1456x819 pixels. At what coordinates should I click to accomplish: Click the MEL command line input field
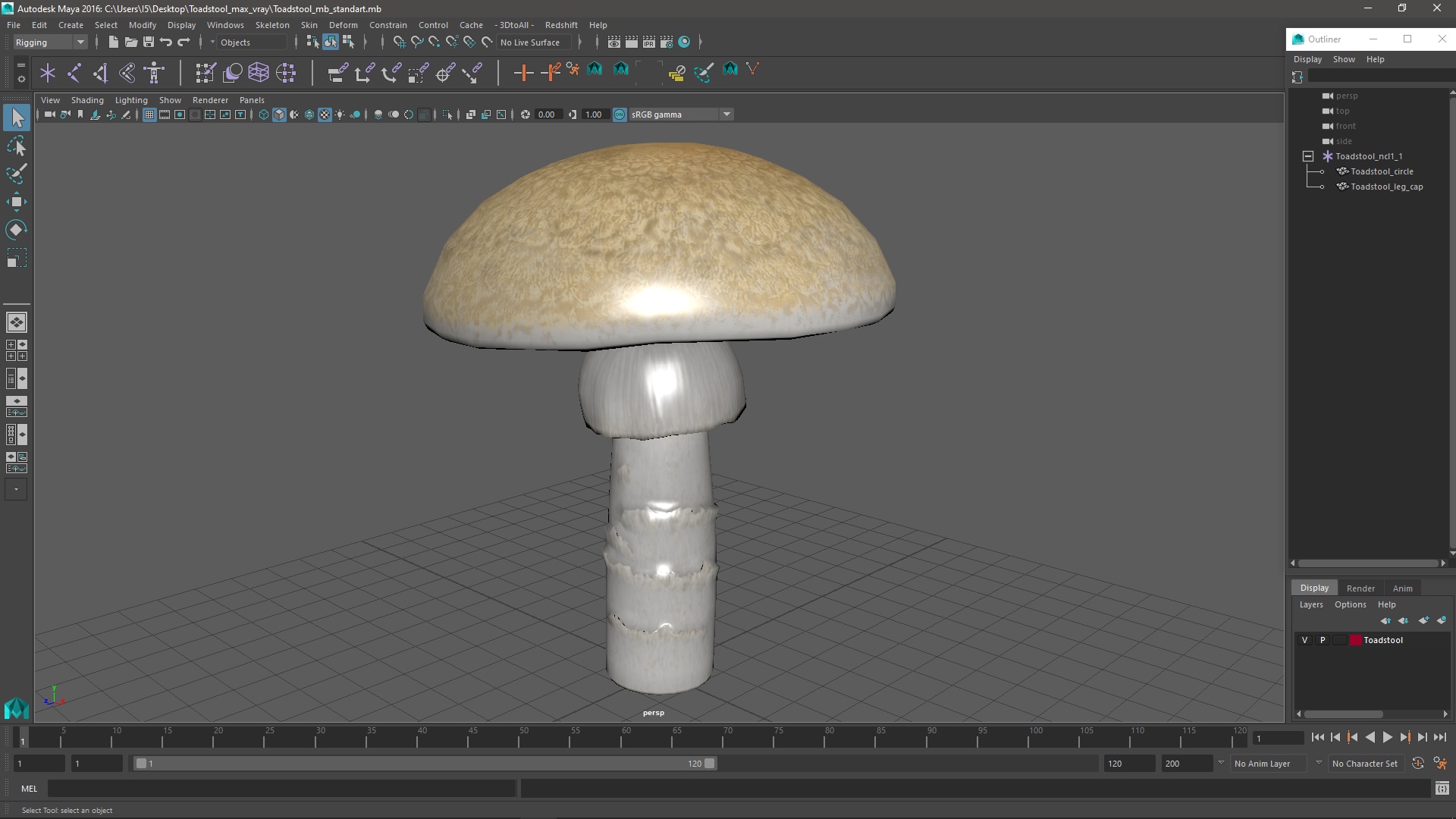tap(281, 789)
